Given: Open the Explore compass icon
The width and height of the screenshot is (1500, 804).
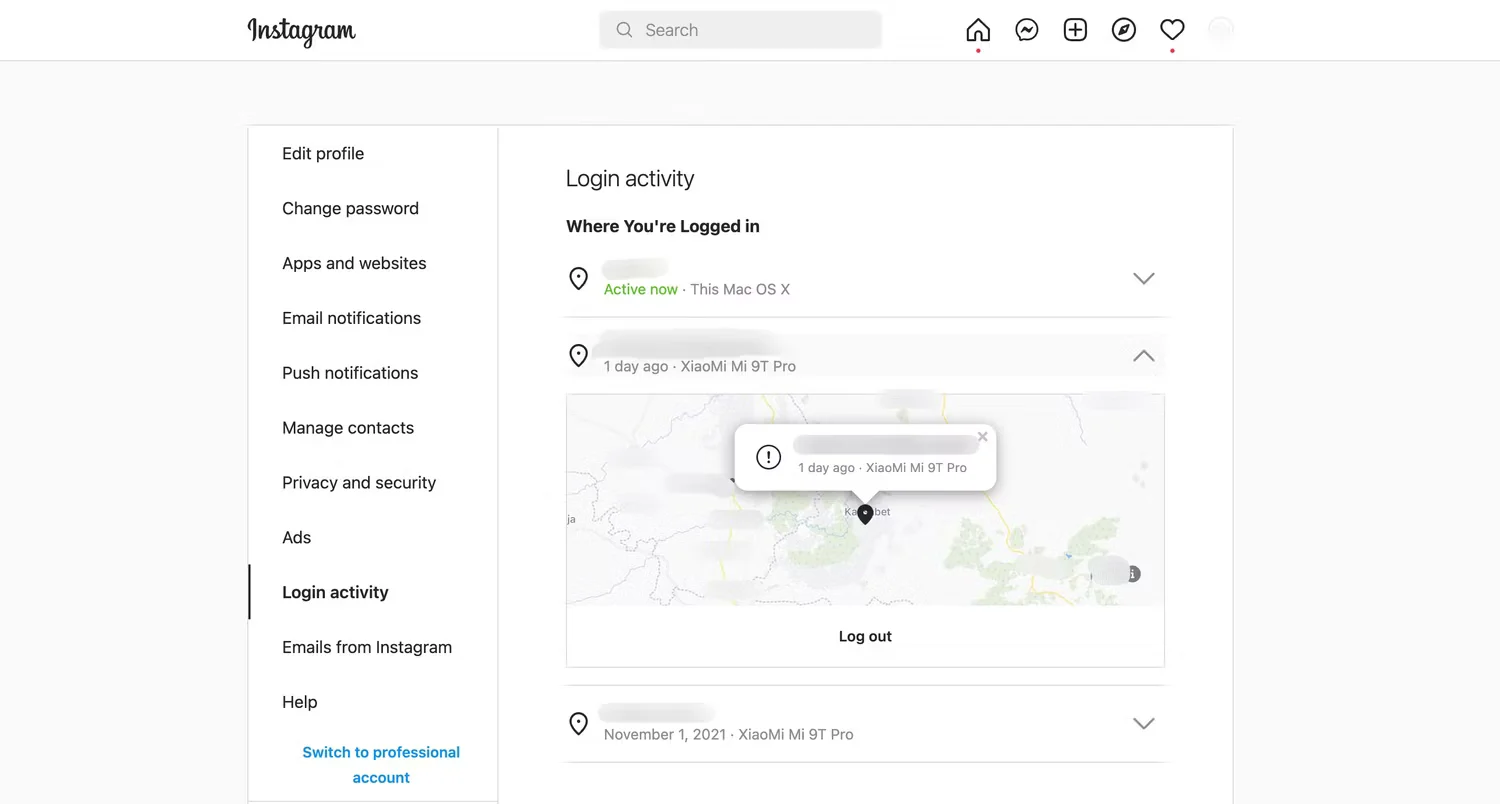Looking at the screenshot, I should click(x=1123, y=30).
